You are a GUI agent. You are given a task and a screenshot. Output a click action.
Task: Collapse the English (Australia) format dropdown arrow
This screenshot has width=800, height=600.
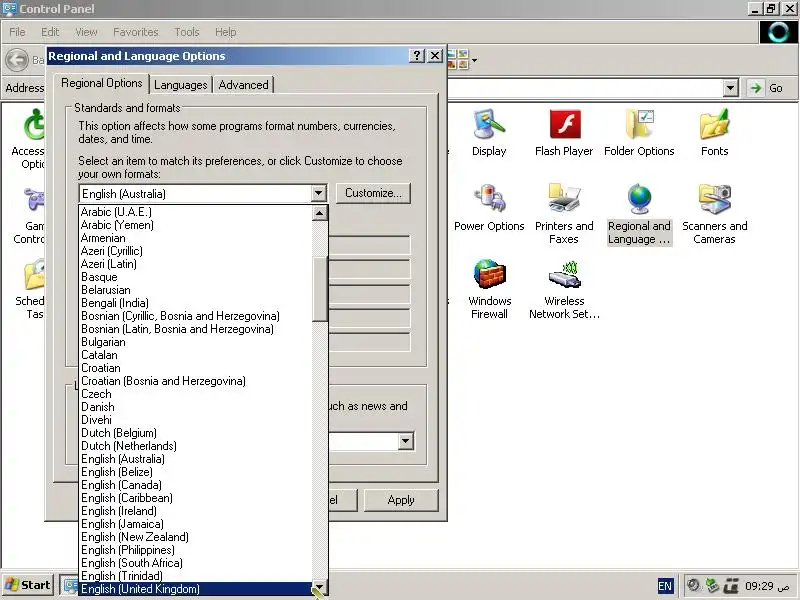(x=318, y=193)
